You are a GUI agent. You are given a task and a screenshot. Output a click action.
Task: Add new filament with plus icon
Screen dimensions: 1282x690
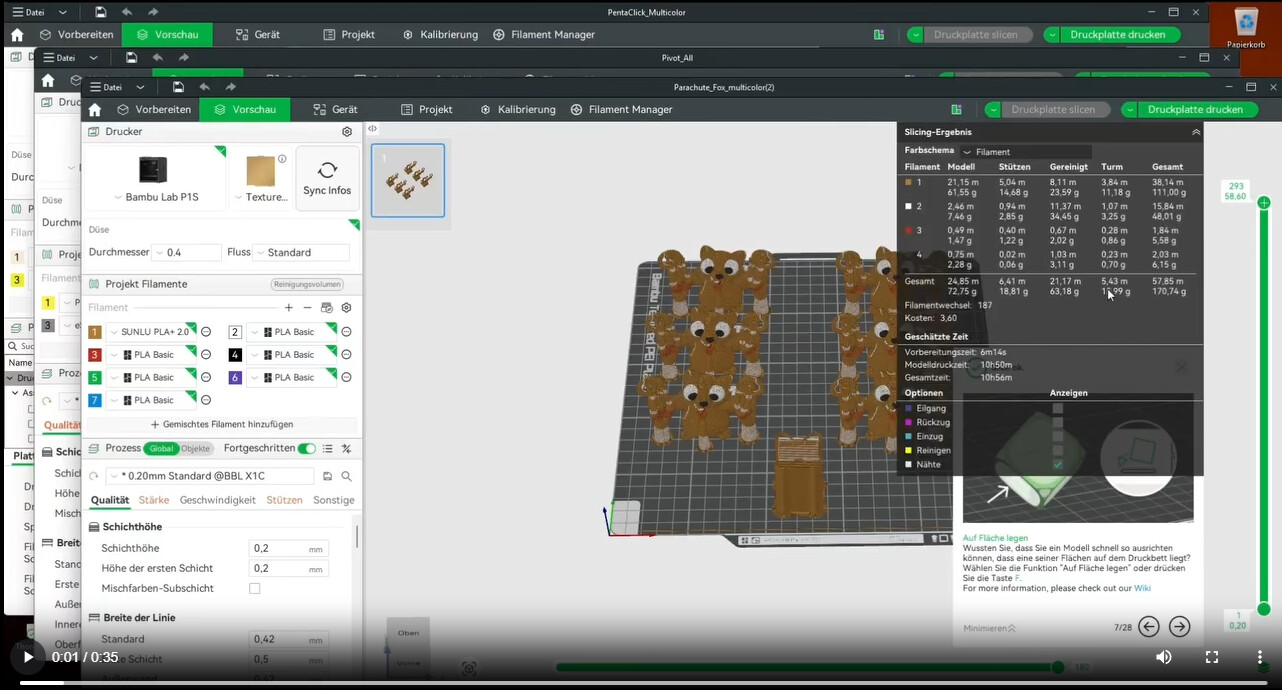coord(289,308)
